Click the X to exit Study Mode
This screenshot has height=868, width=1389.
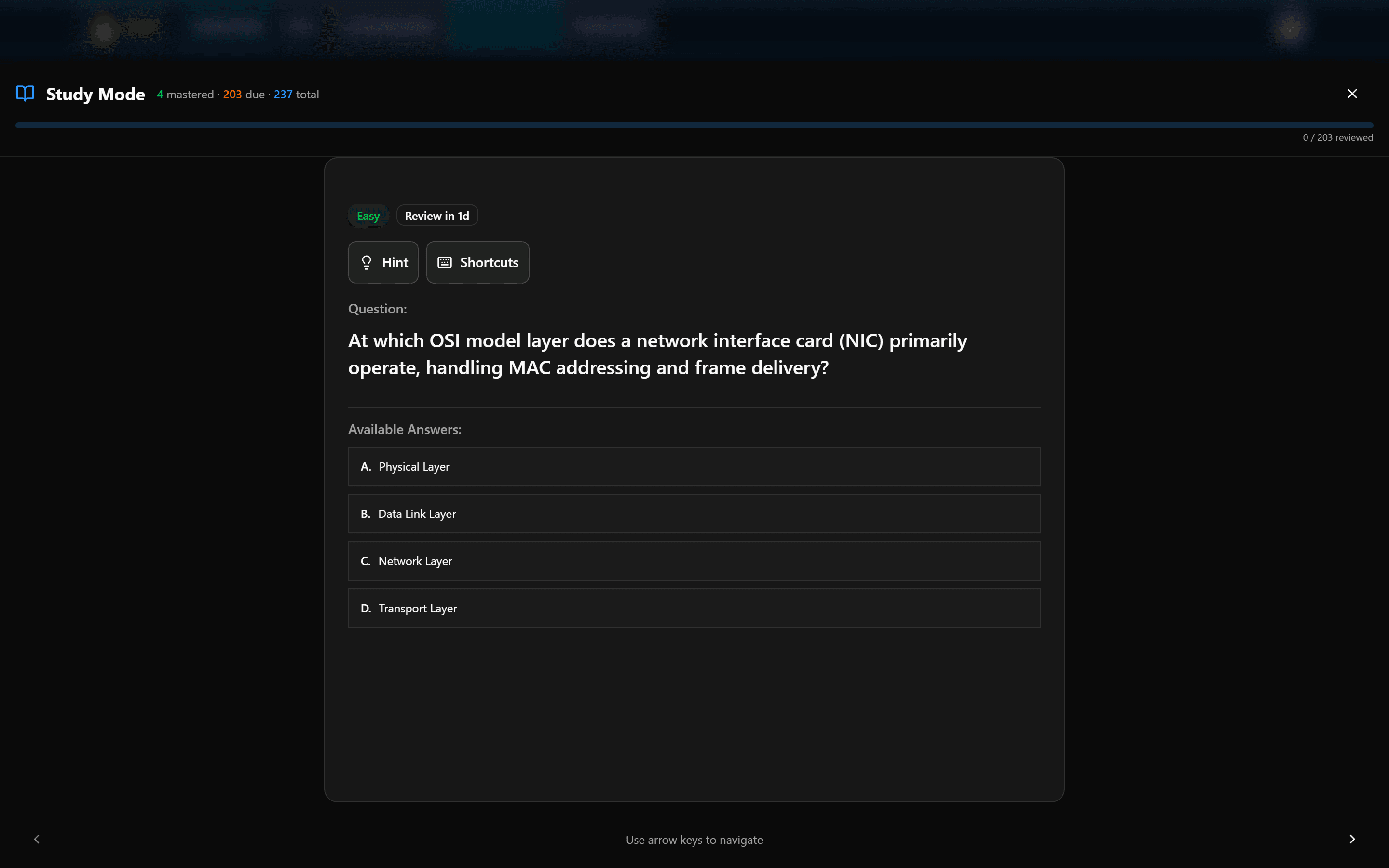point(1352,93)
